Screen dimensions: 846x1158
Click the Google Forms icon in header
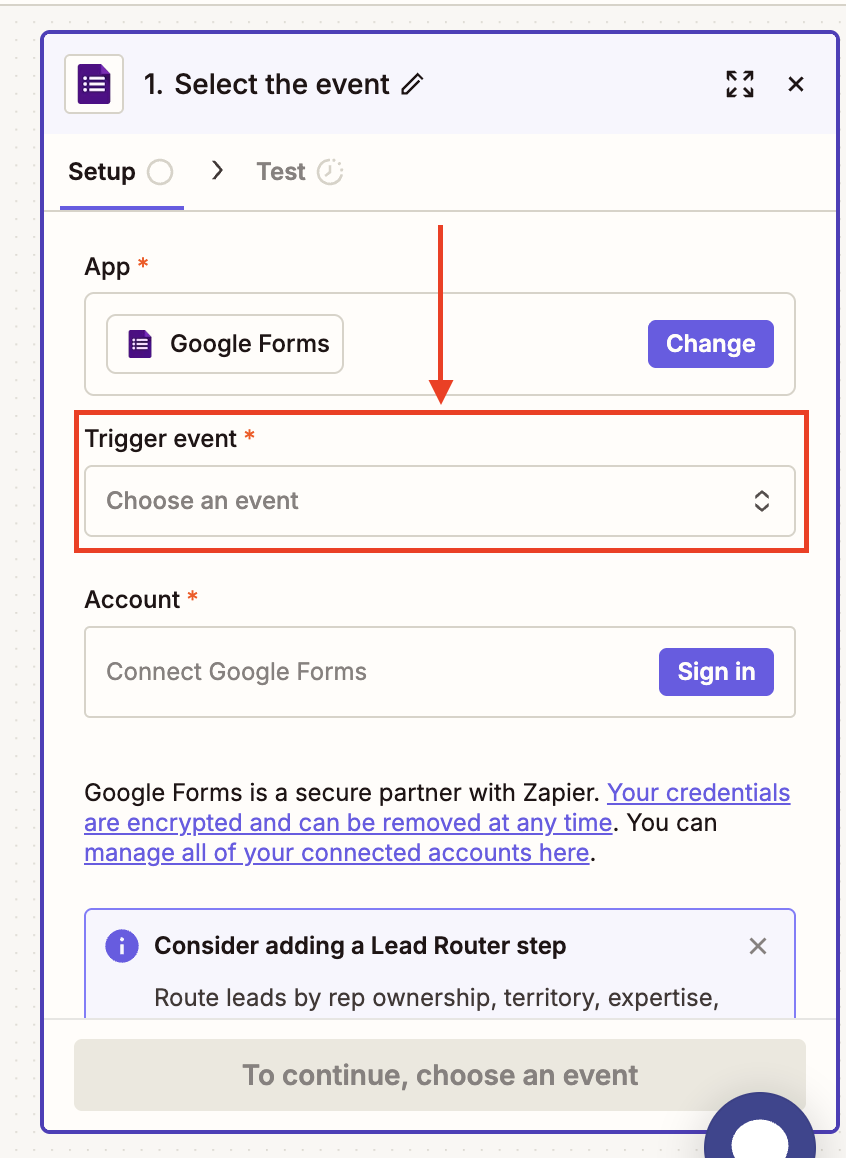[x=94, y=84]
